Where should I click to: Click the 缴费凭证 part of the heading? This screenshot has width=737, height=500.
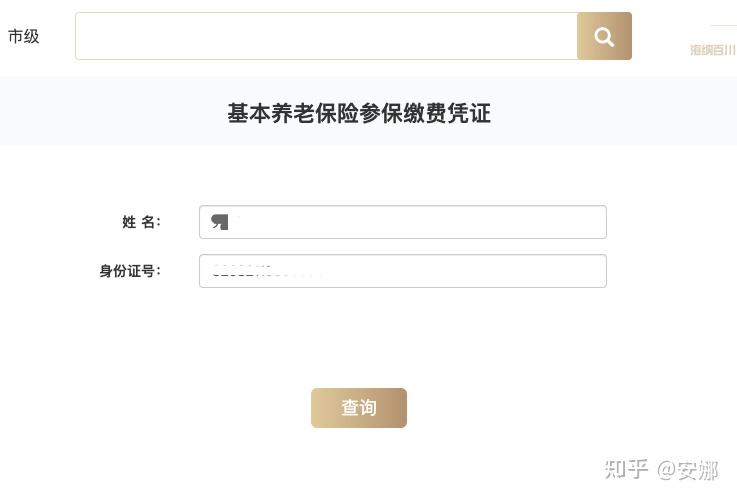(458, 113)
